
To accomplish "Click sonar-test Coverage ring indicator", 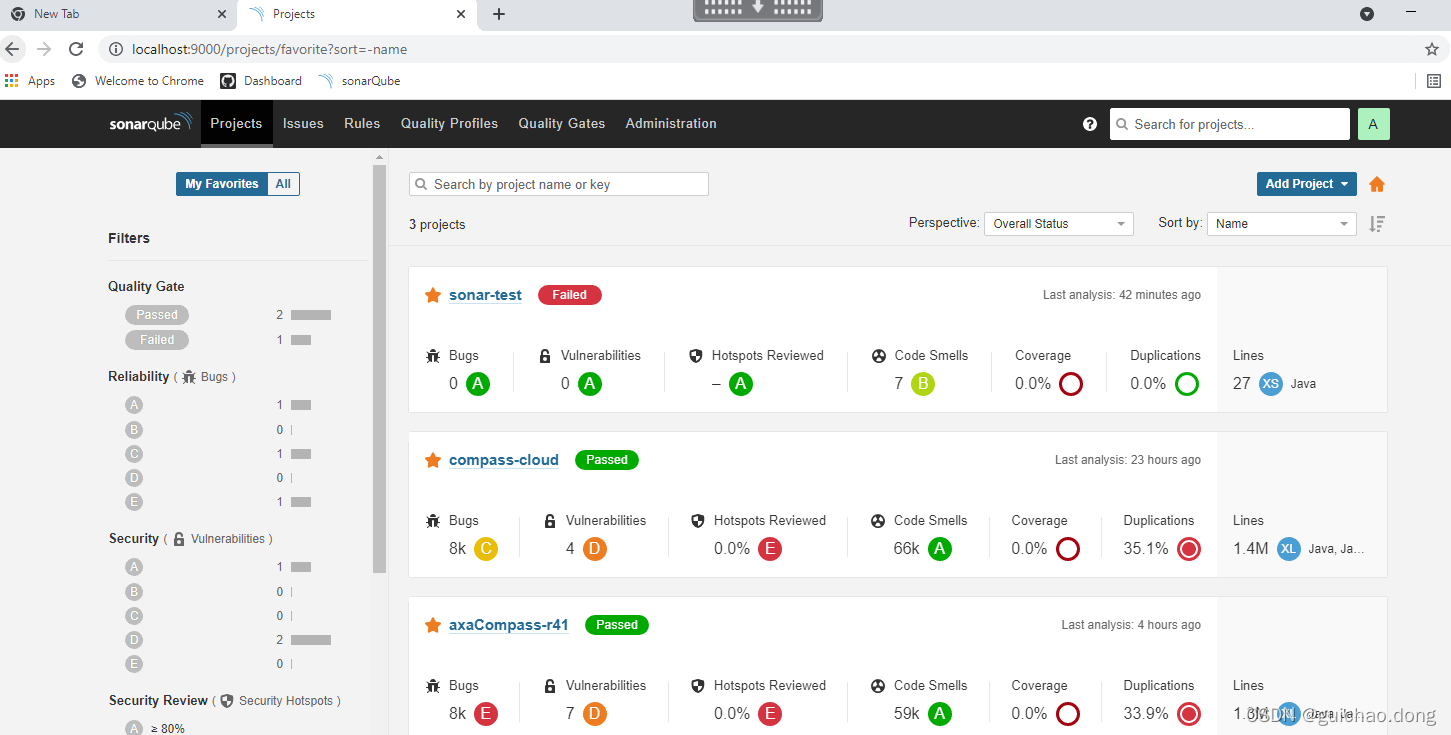I will [x=1071, y=383].
